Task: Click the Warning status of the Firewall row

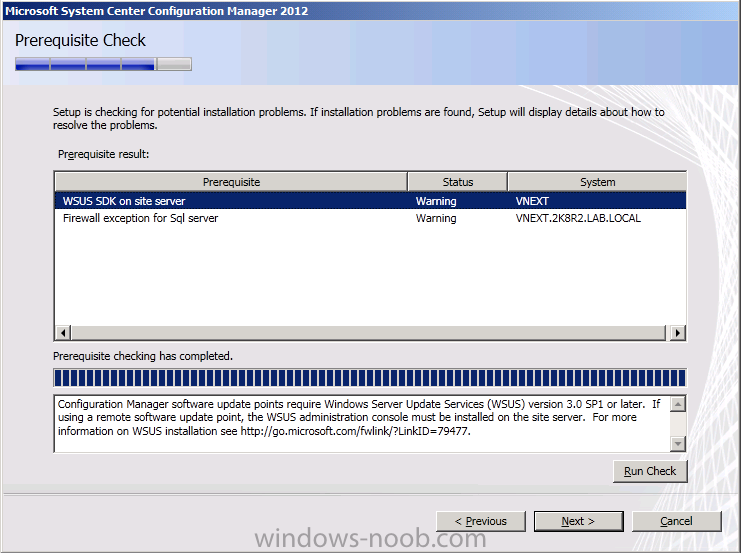Action: coord(436,218)
